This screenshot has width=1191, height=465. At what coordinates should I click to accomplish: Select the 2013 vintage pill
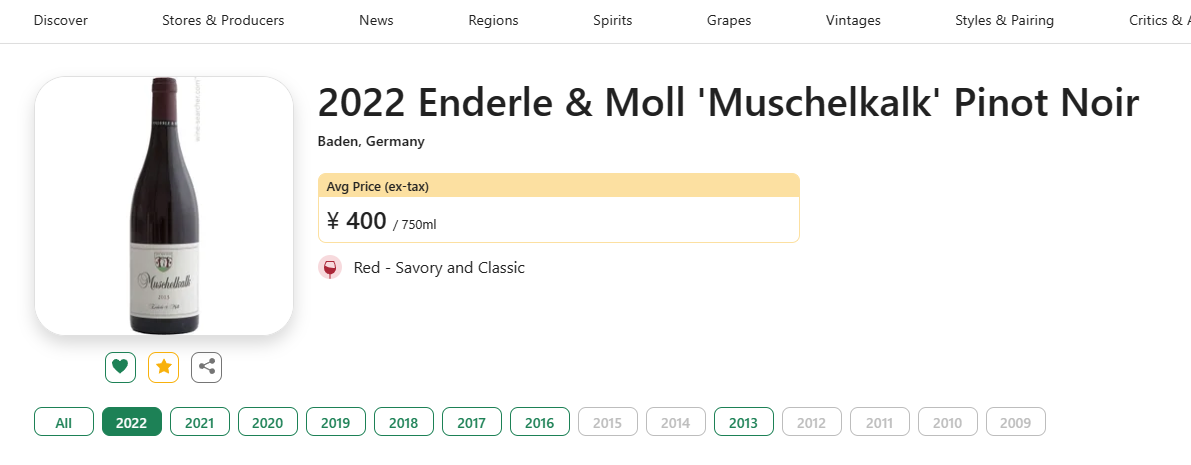coord(744,422)
